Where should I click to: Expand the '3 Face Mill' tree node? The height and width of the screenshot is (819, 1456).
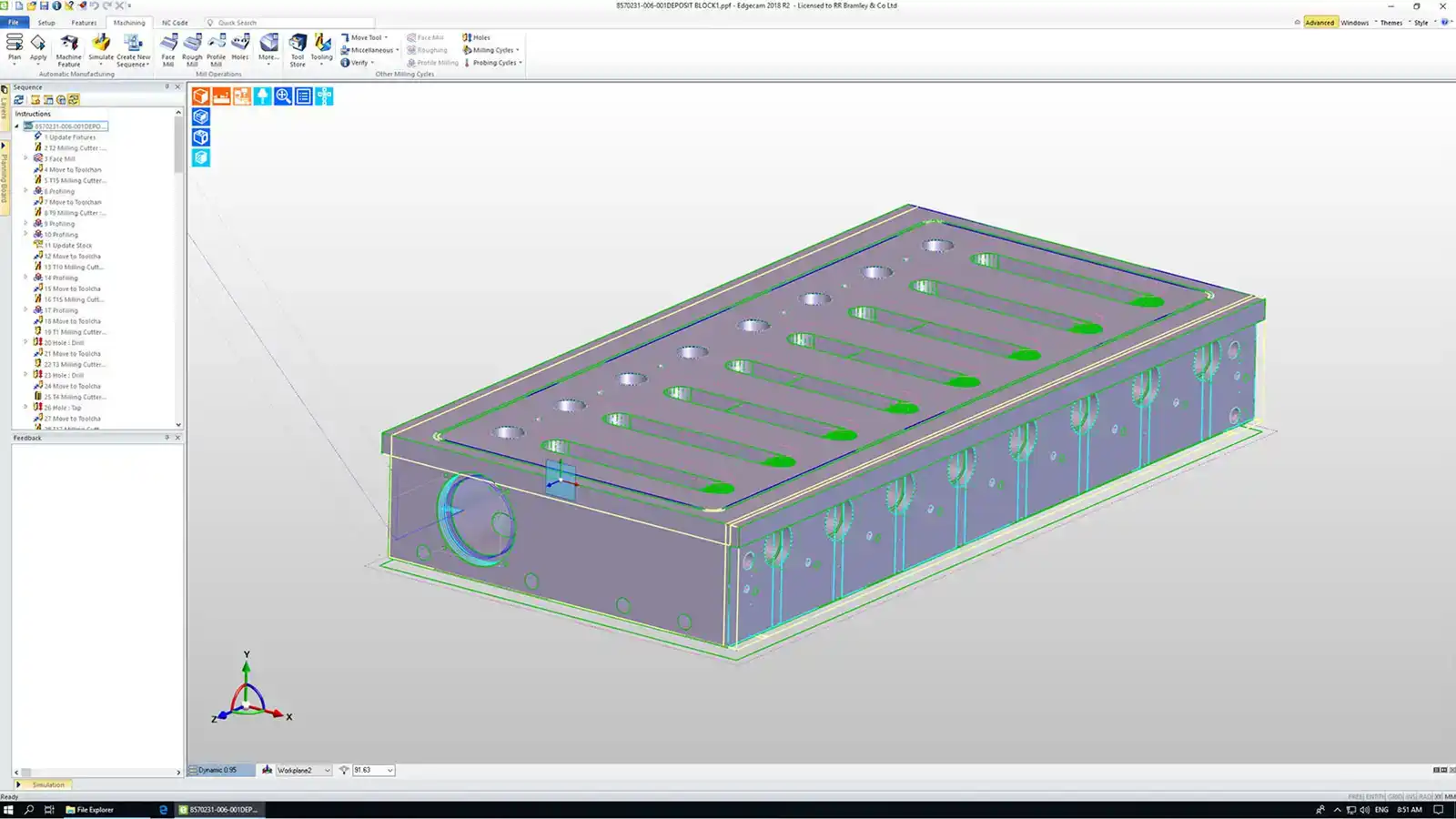point(25,158)
